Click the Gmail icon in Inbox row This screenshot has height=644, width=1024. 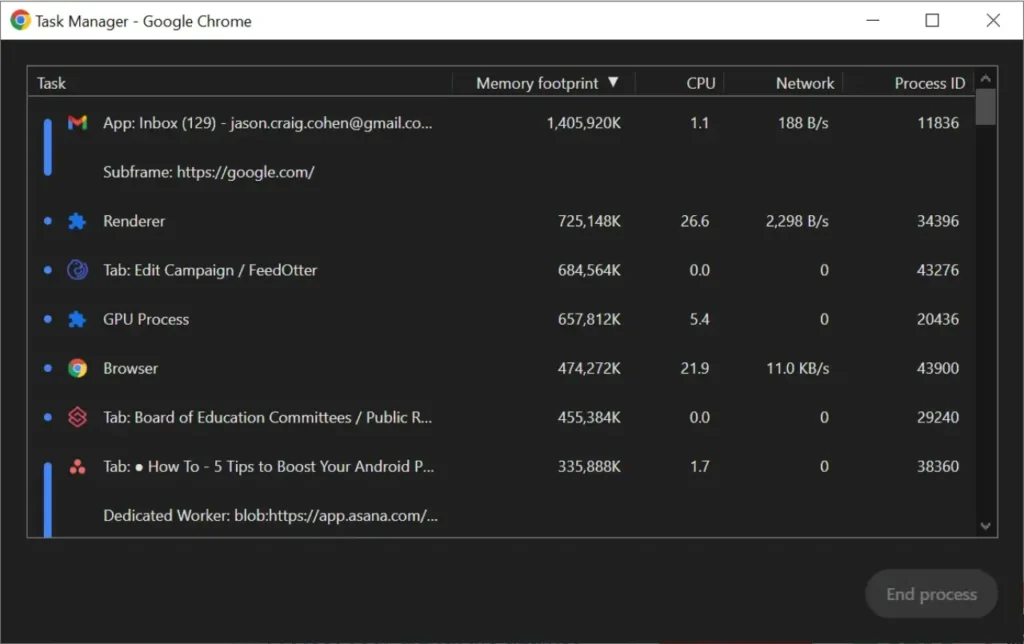pos(78,123)
